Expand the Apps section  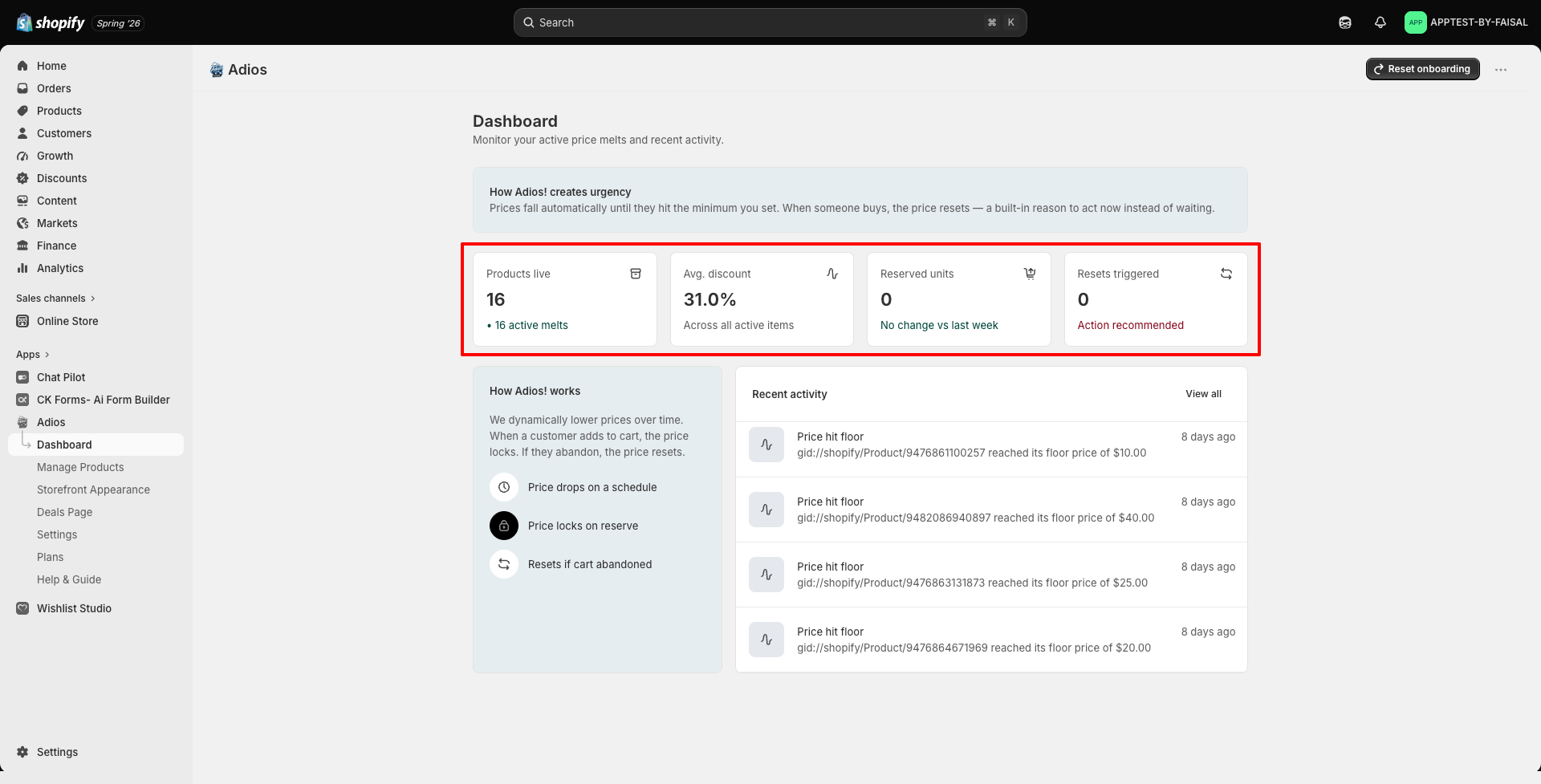pos(33,355)
